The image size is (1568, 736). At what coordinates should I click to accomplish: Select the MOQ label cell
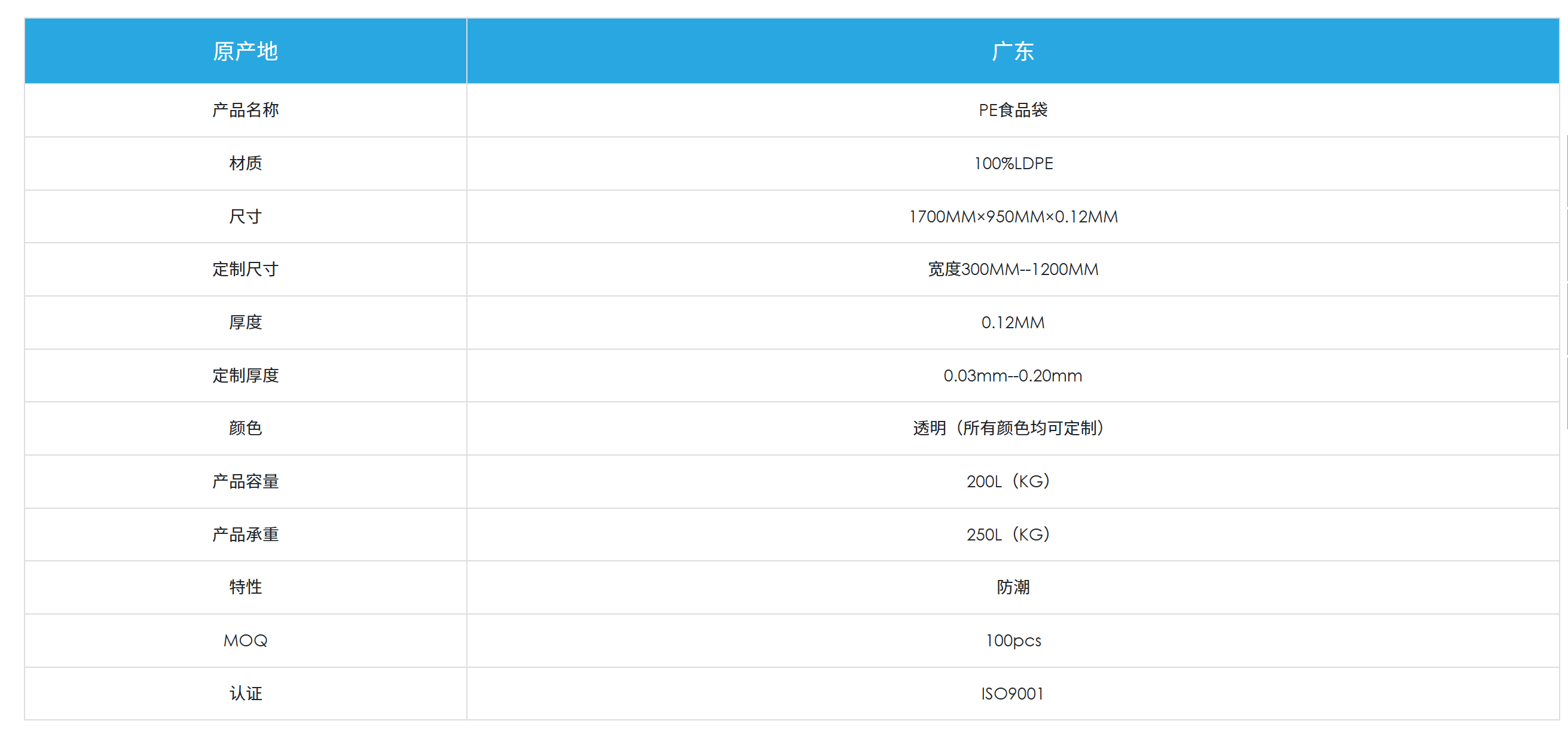coord(245,640)
